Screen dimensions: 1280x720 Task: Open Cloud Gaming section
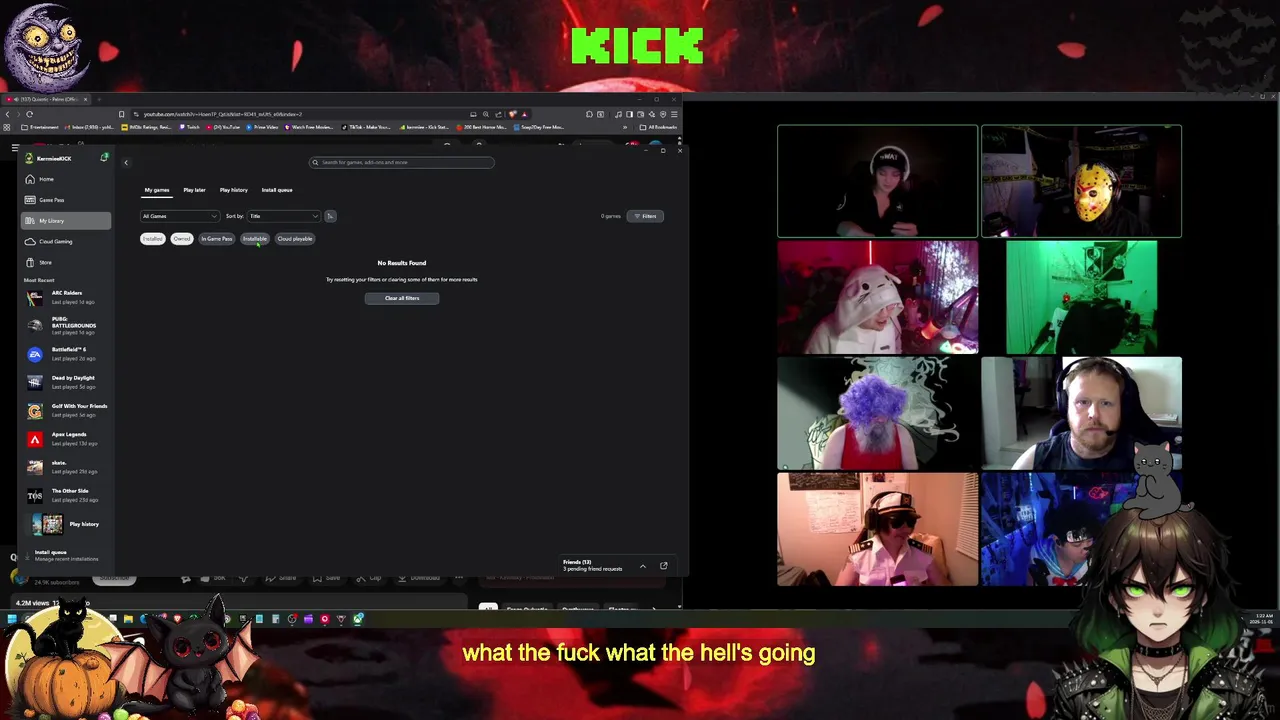coord(66,241)
